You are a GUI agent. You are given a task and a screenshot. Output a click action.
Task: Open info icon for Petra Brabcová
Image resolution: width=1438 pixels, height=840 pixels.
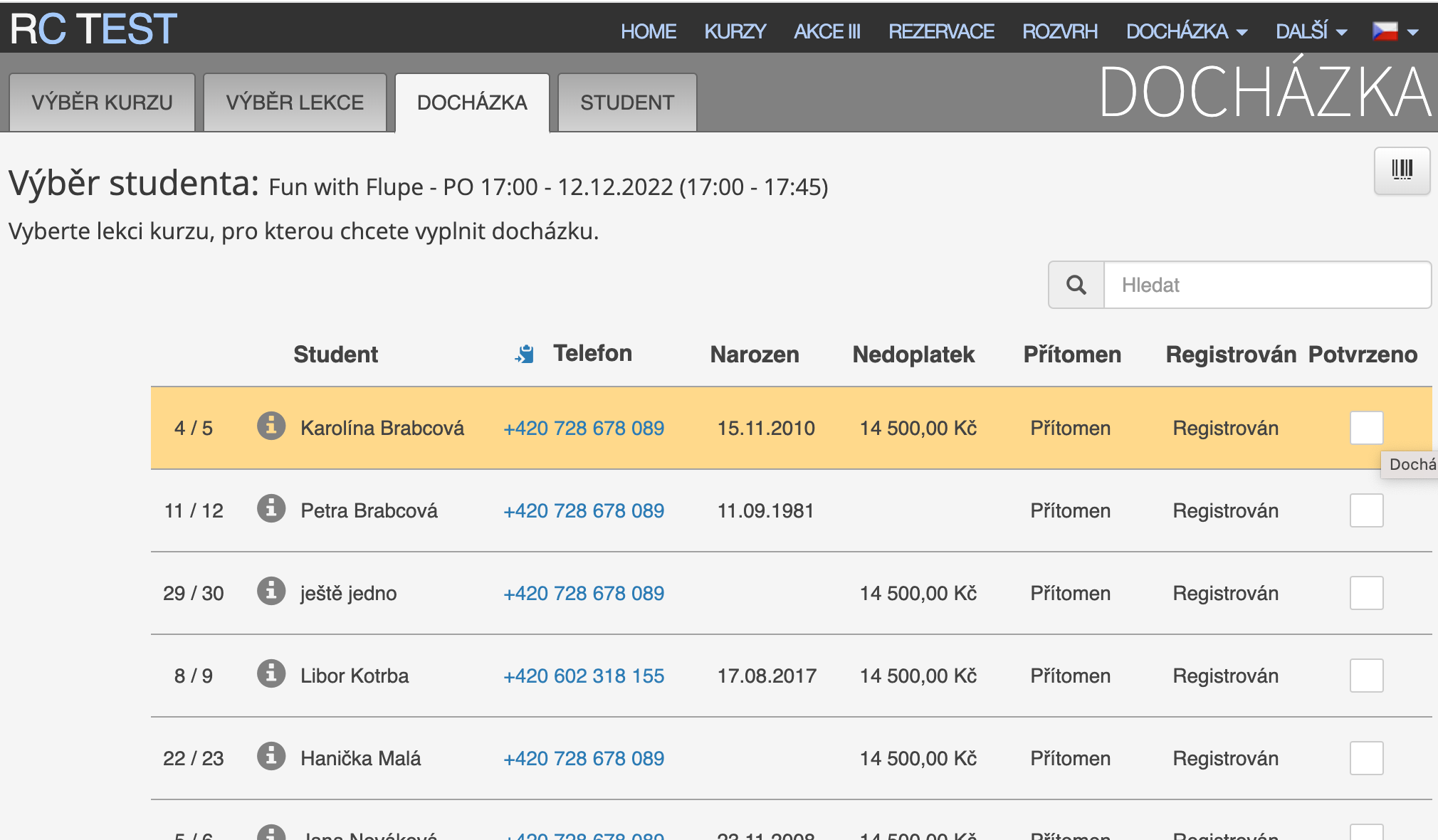(x=271, y=509)
